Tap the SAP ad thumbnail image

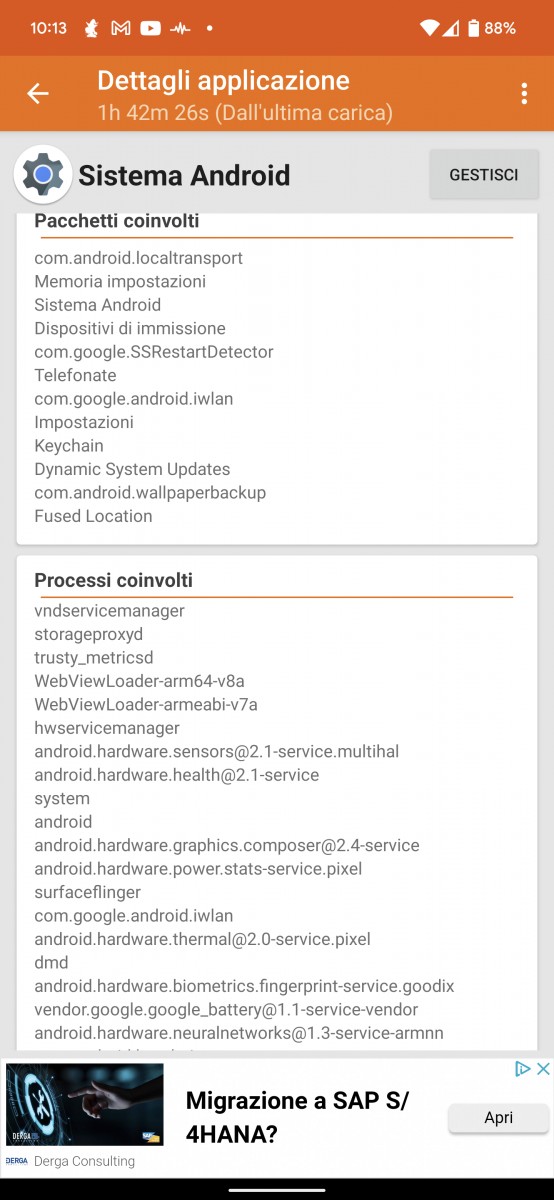[x=85, y=1104]
